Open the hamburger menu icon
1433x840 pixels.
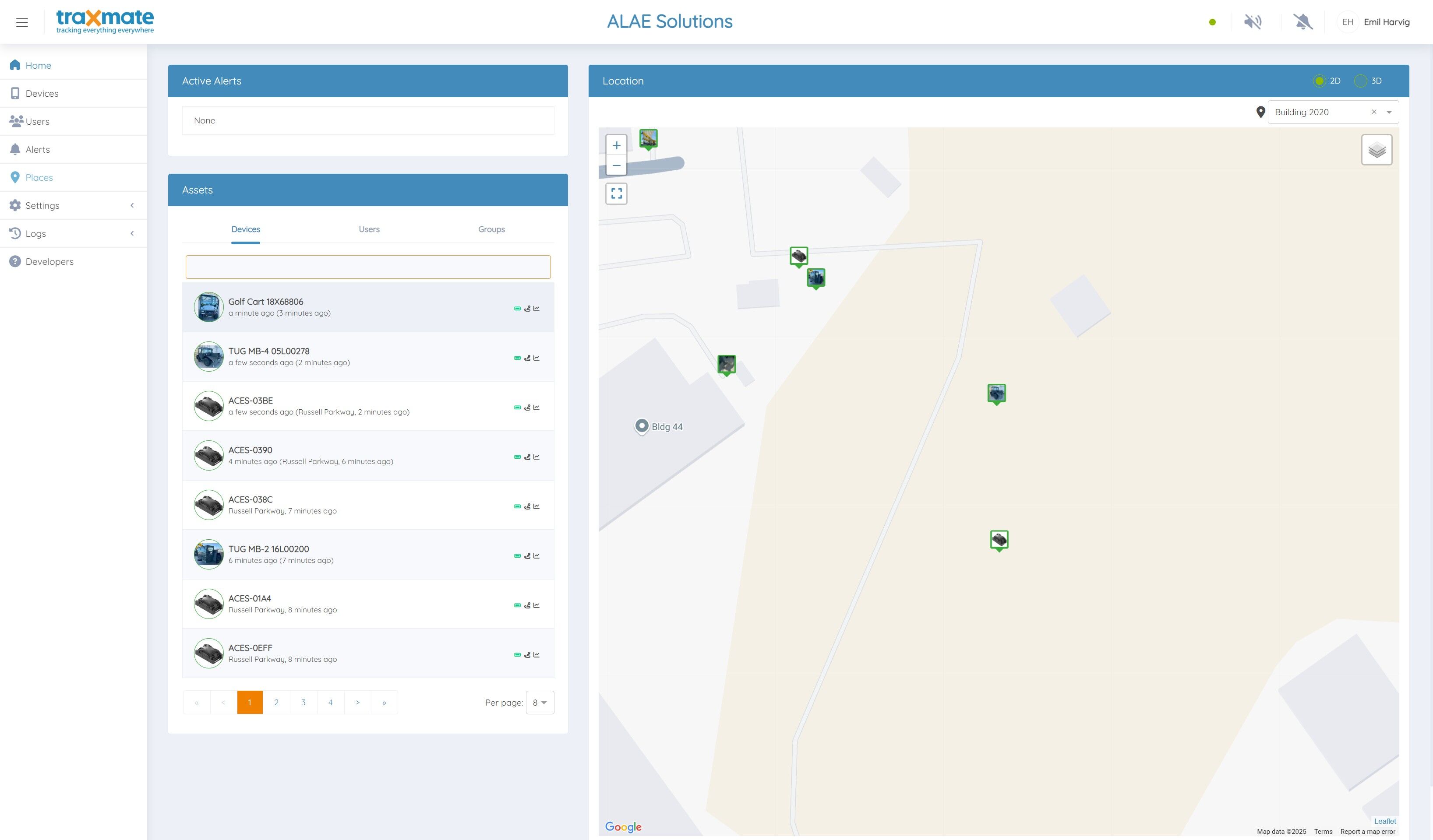point(22,22)
